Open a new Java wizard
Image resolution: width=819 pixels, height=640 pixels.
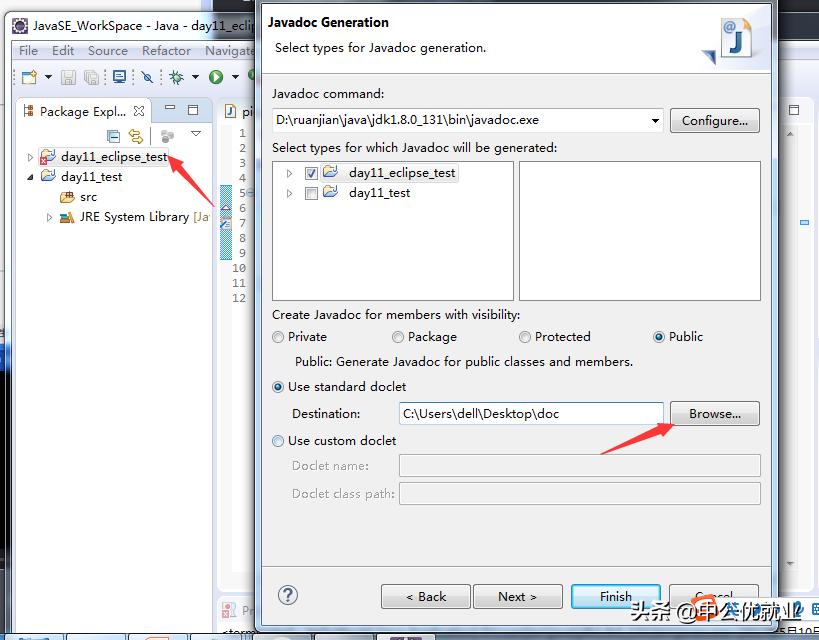[x=27, y=77]
